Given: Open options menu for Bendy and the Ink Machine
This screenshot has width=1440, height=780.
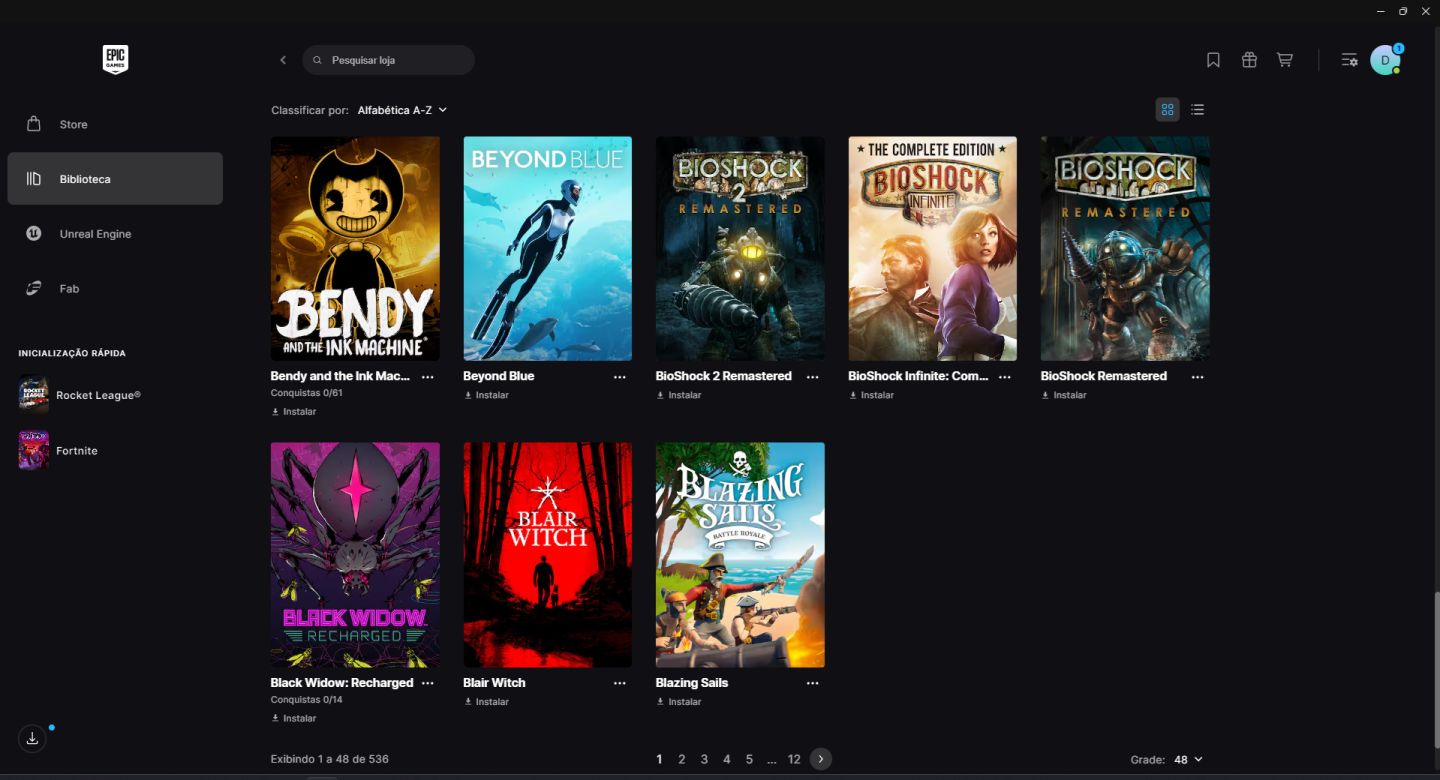Looking at the screenshot, I should [428, 377].
